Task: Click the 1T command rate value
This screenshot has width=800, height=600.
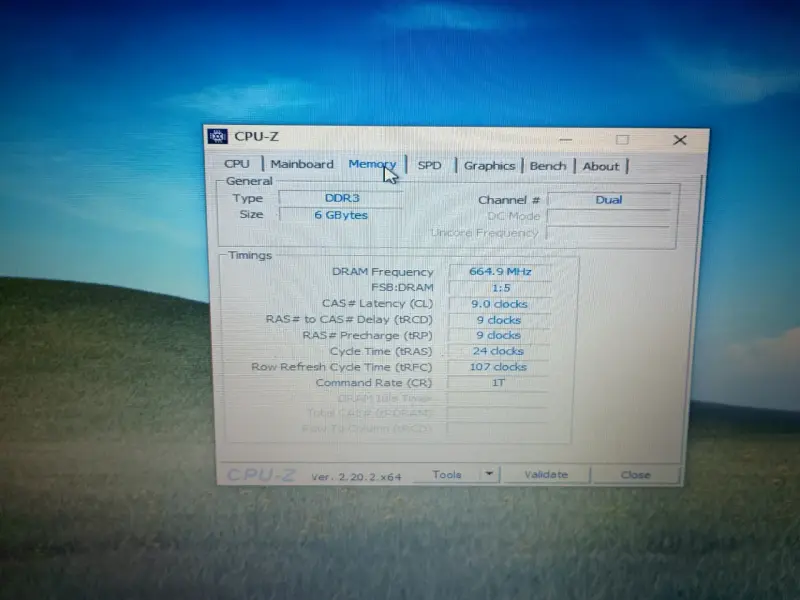Action: point(498,383)
